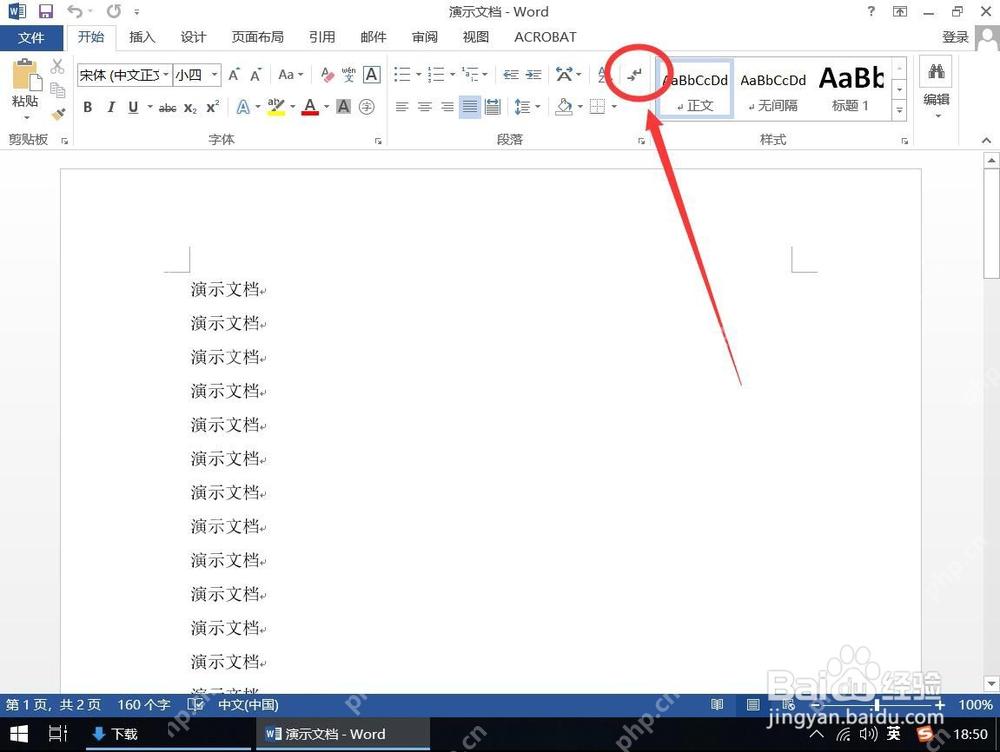Click the decrease indent icon
The height and width of the screenshot is (752, 1000).
(x=511, y=75)
